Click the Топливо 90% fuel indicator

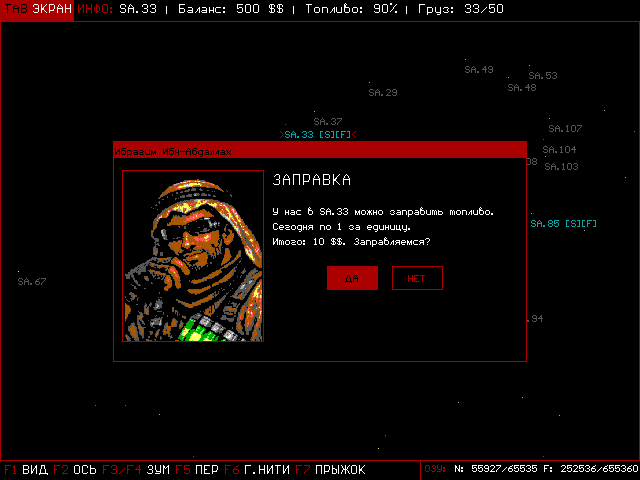coord(351,9)
